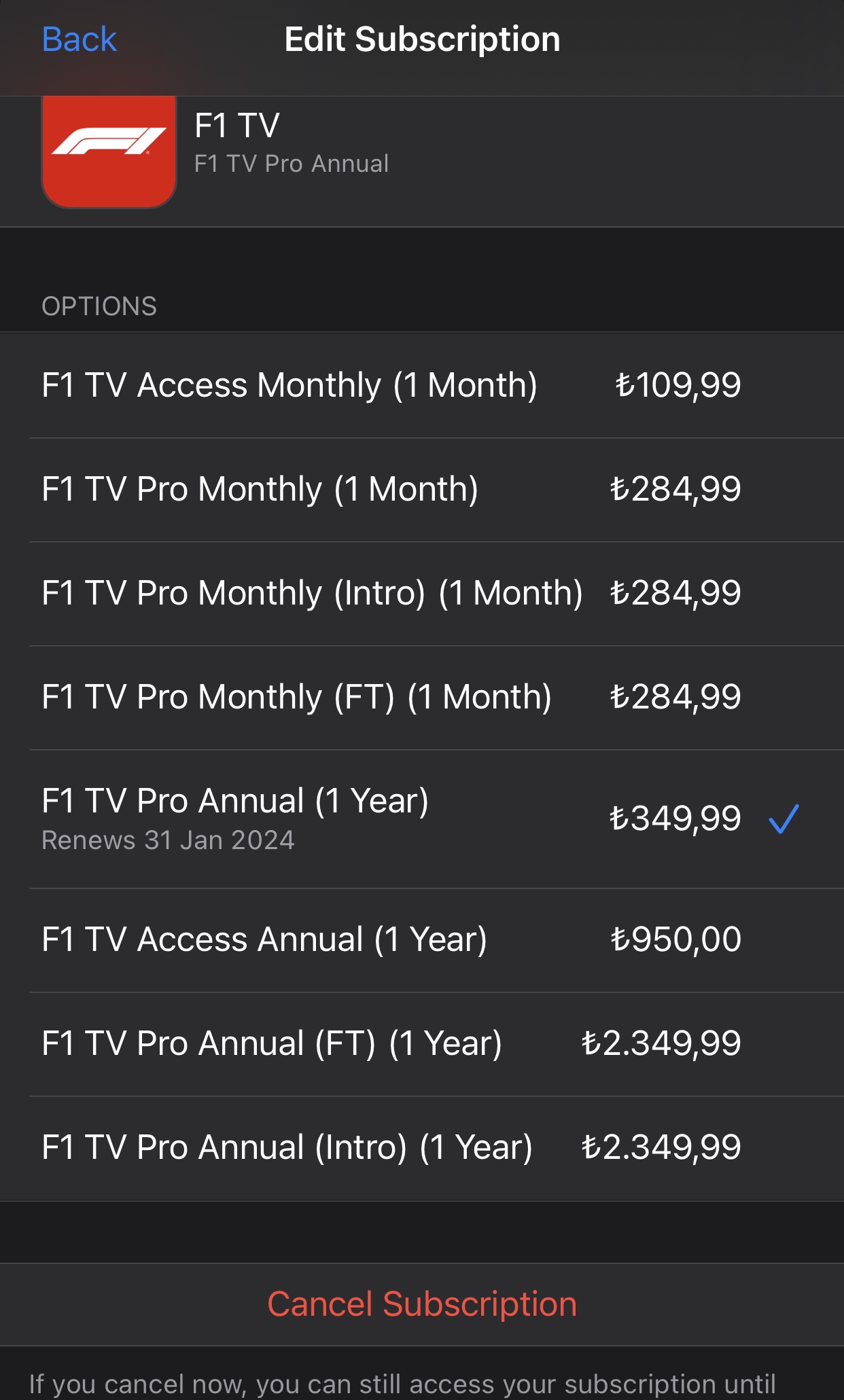The height and width of the screenshot is (1400, 844).
Task: Select F1 TV Access Monthly option
Action: [289, 385]
